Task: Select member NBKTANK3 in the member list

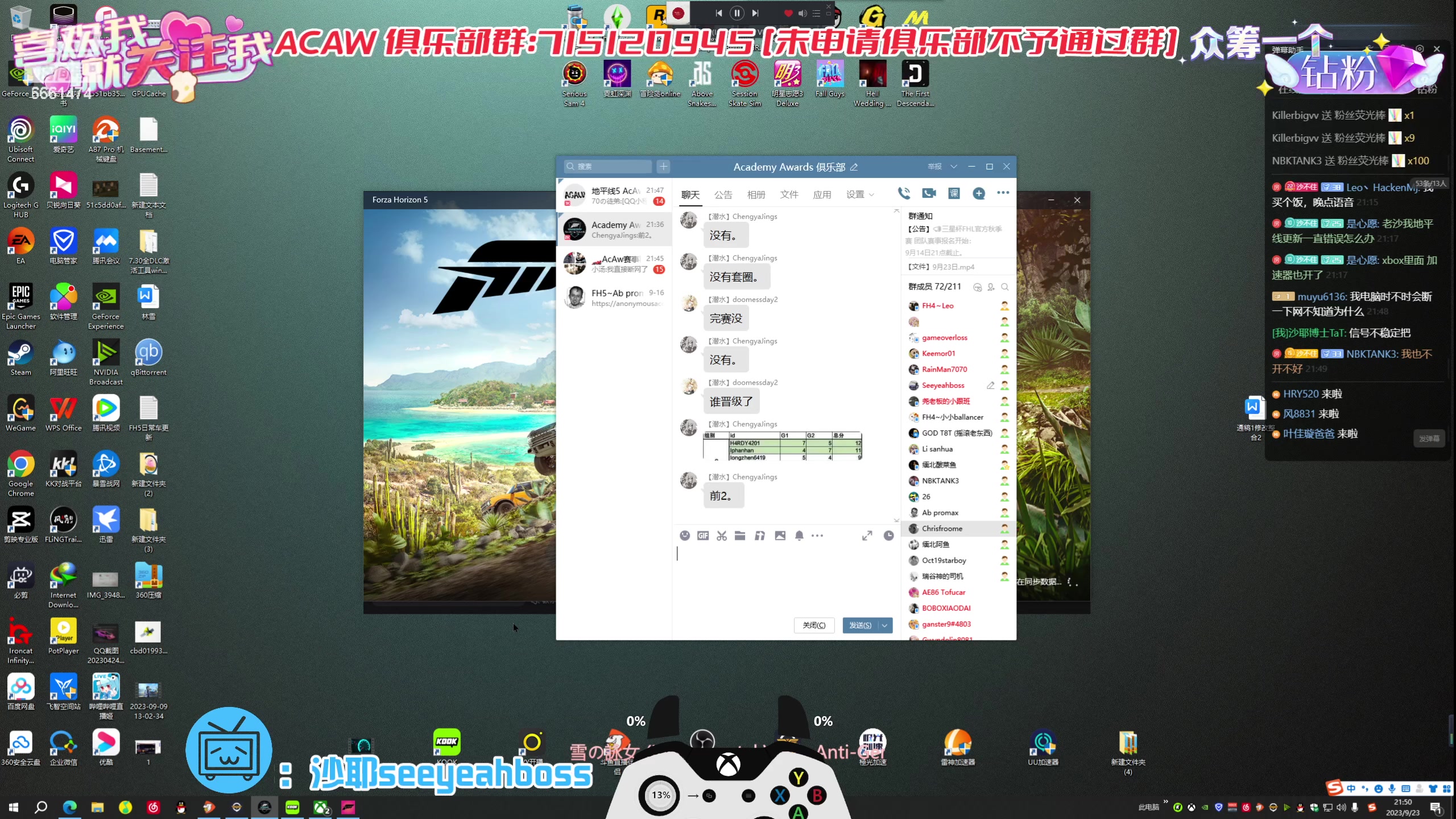Action: pos(958,481)
